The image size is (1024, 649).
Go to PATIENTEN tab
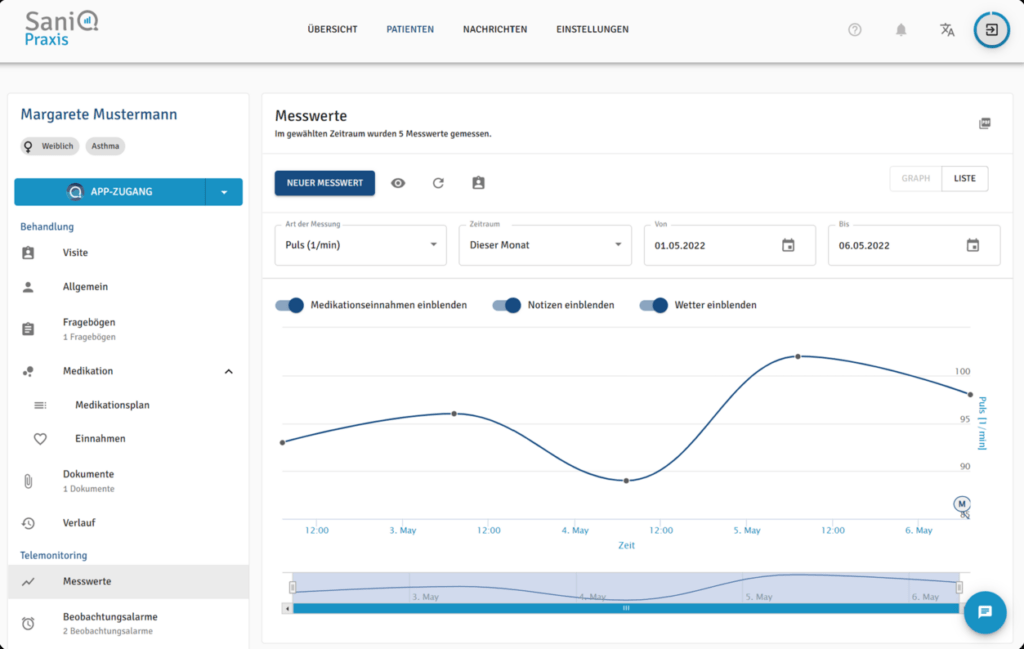410,29
